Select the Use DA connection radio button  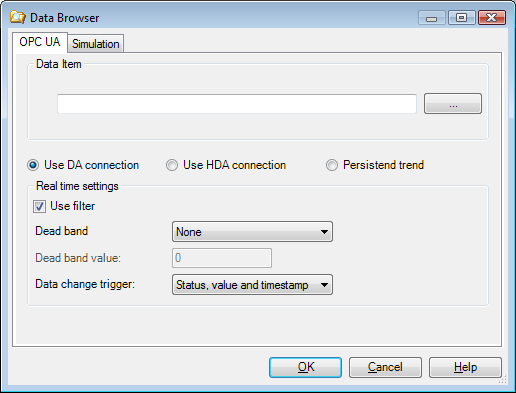pyautogui.click(x=33, y=165)
